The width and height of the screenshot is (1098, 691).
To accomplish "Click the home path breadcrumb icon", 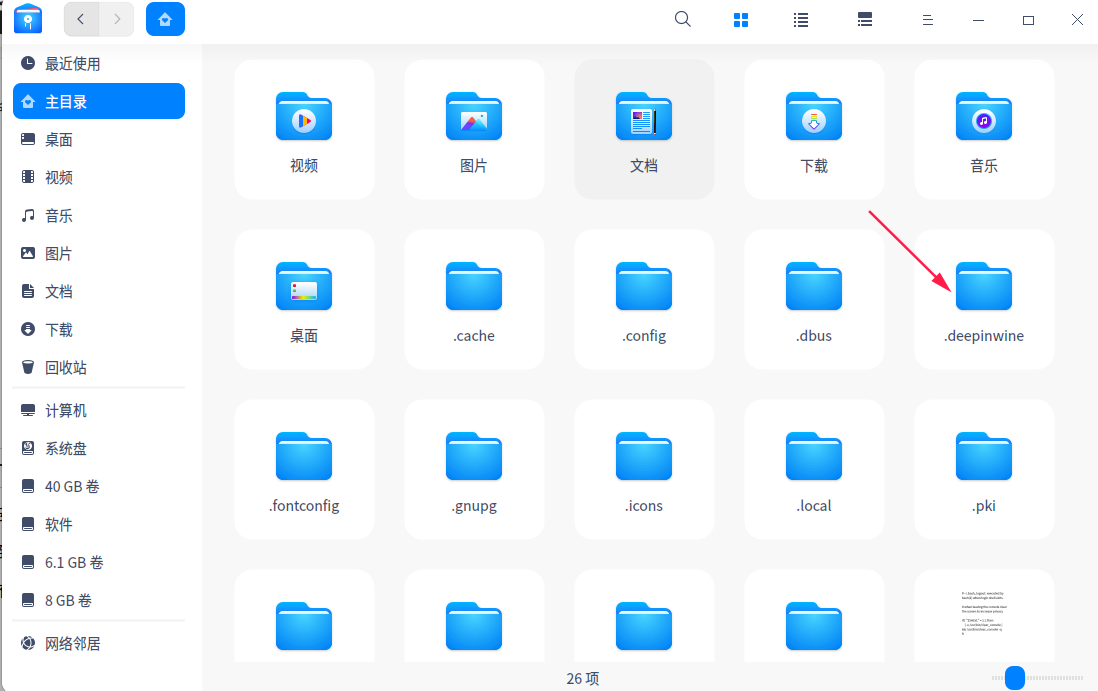I will point(165,19).
